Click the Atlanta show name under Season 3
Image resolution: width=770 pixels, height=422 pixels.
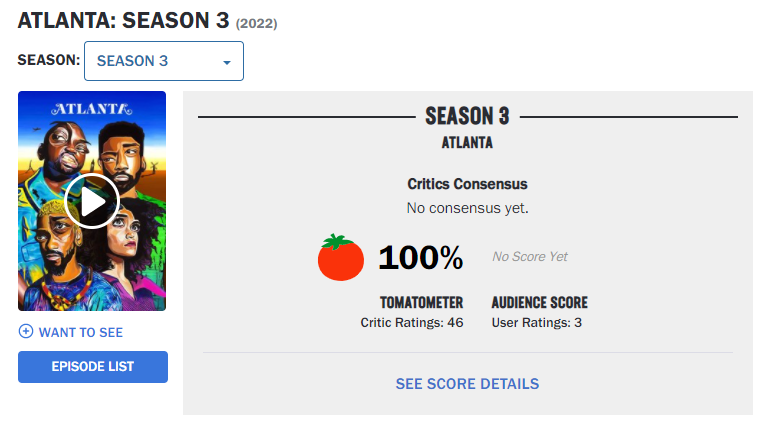(x=467, y=142)
